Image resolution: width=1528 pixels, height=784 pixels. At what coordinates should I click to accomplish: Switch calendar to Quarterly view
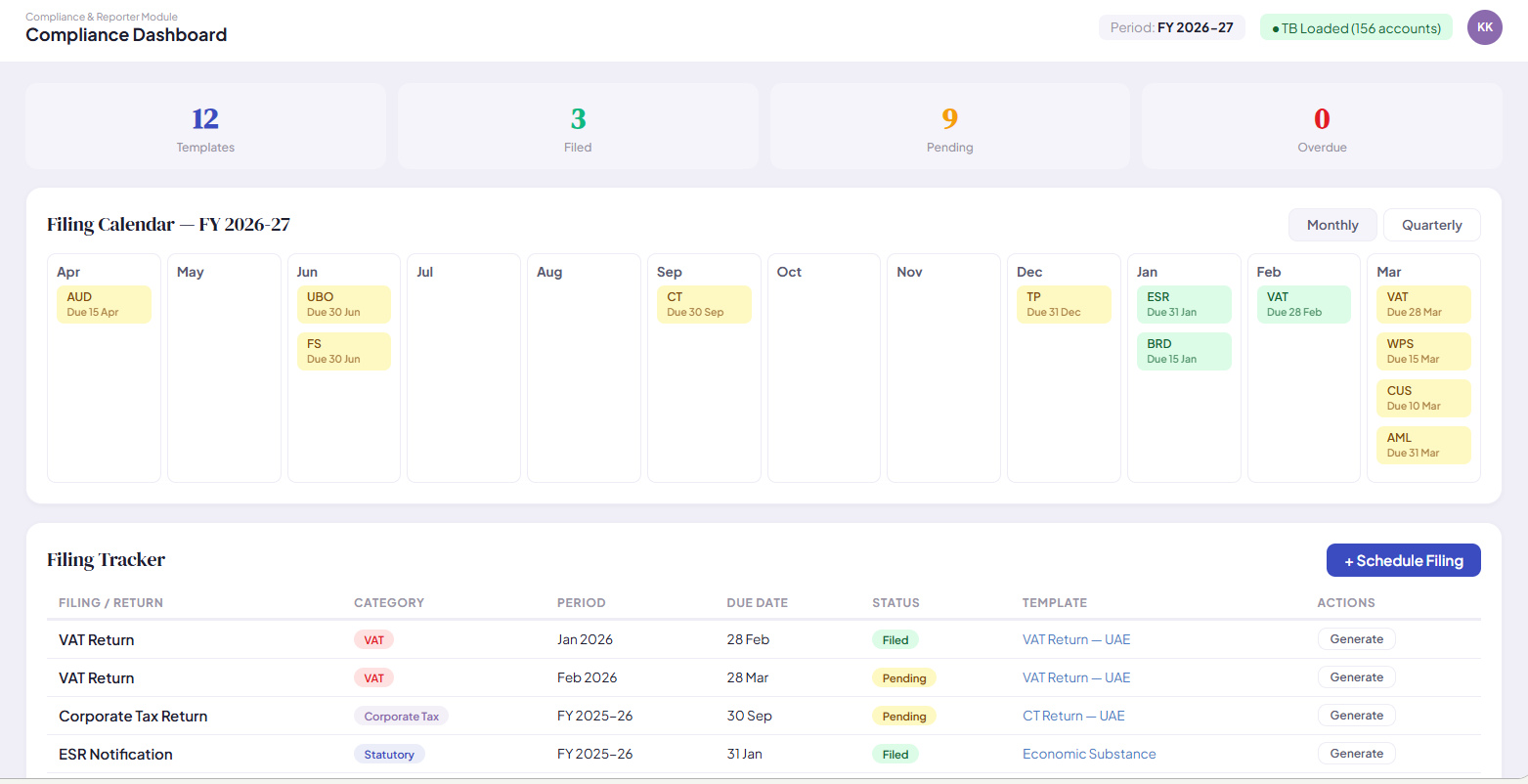[x=1431, y=225]
